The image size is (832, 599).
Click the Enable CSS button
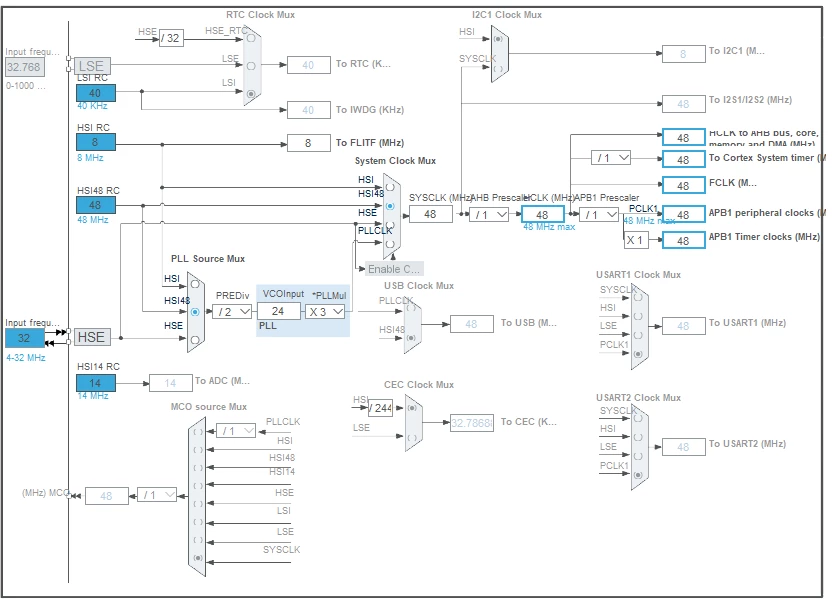click(394, 269)
